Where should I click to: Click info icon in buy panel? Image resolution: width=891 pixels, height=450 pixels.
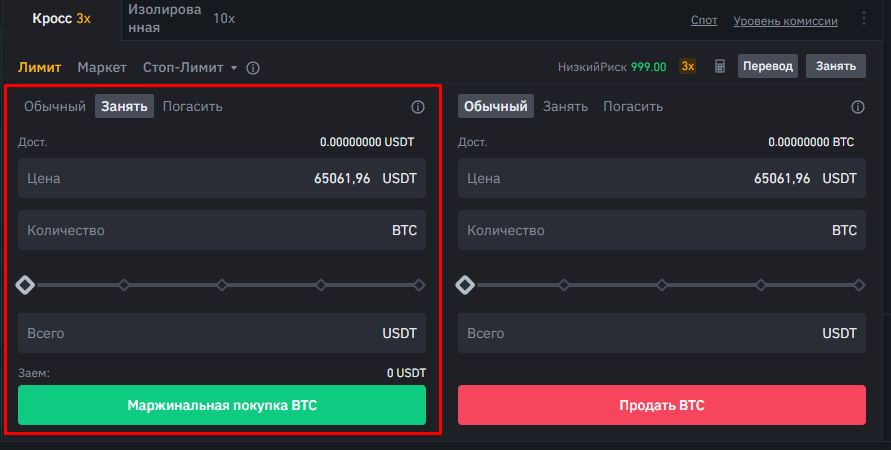(418, 107)
